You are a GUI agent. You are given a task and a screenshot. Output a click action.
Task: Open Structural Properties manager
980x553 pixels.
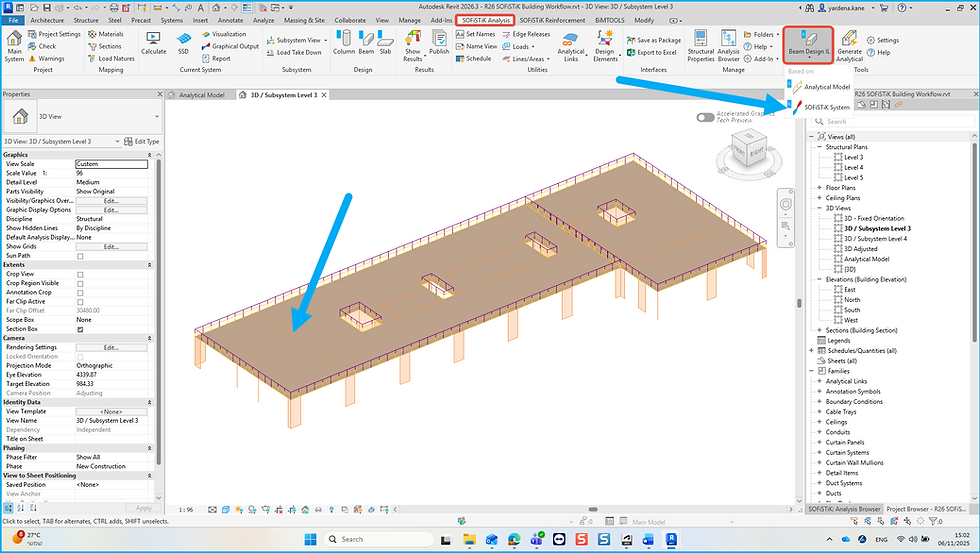tap(701, 46)
